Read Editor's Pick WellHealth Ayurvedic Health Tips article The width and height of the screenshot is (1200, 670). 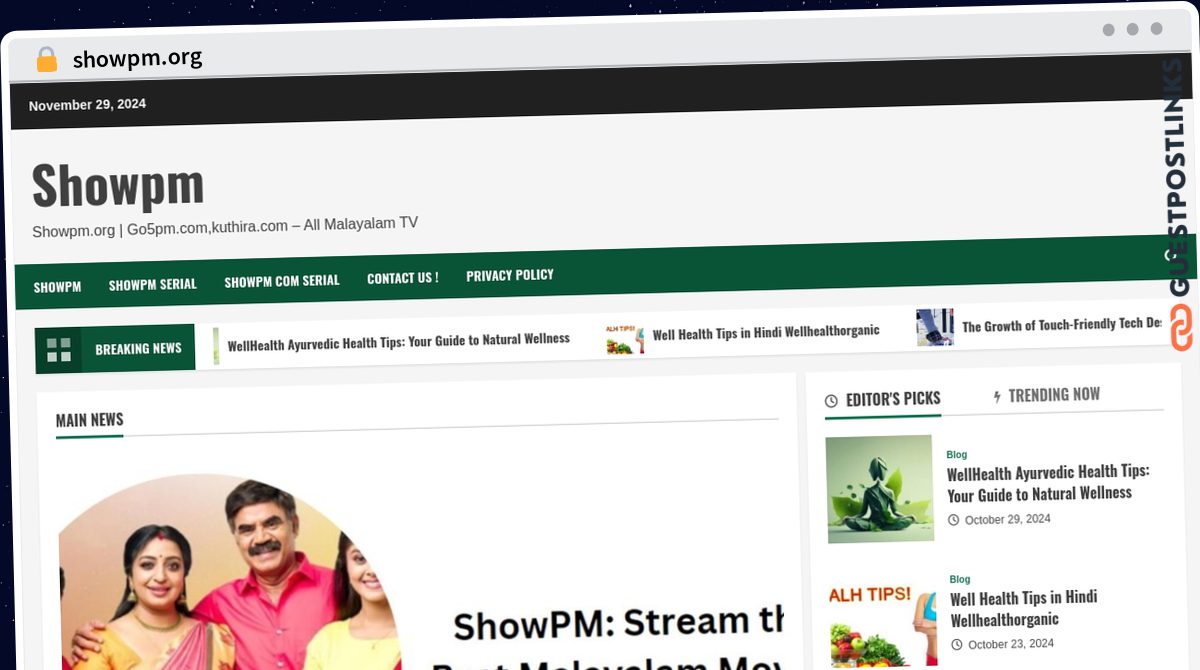pyautogui.click(x=1048, y=482)
